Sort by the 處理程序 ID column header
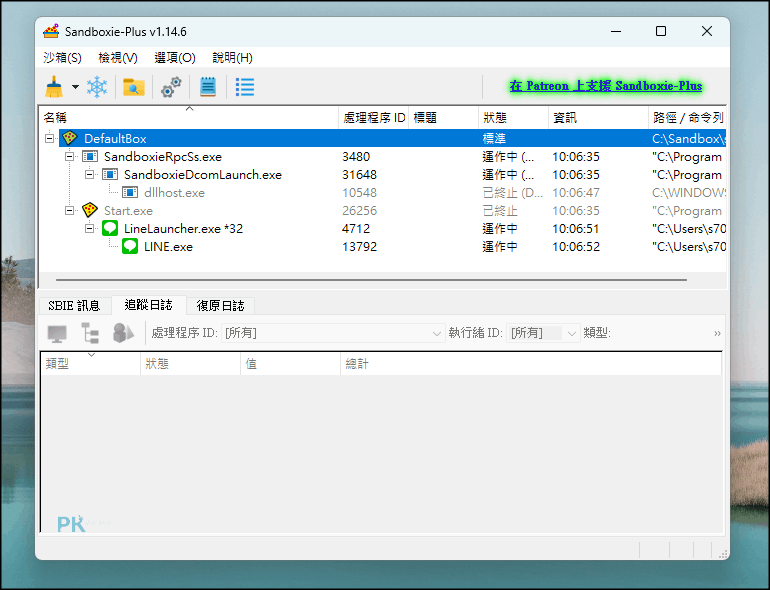The height and width of the screenshot is (590, 770). pos(374,117)
